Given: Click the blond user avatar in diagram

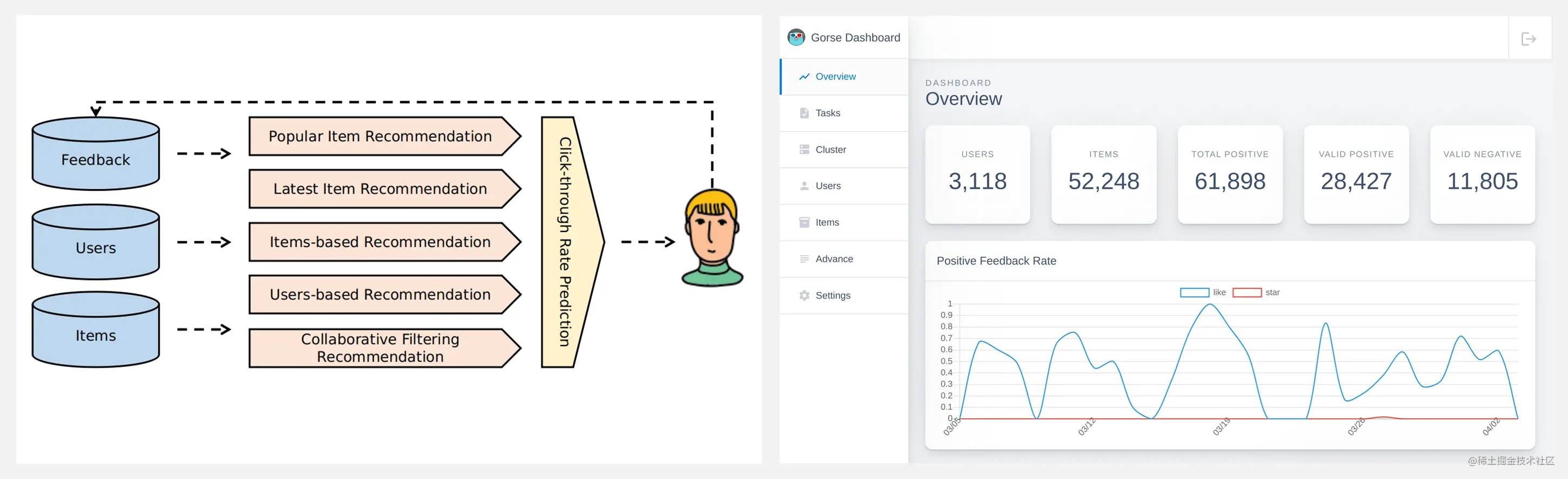Looking at the screenshot, I should click(x=712, y=238).
